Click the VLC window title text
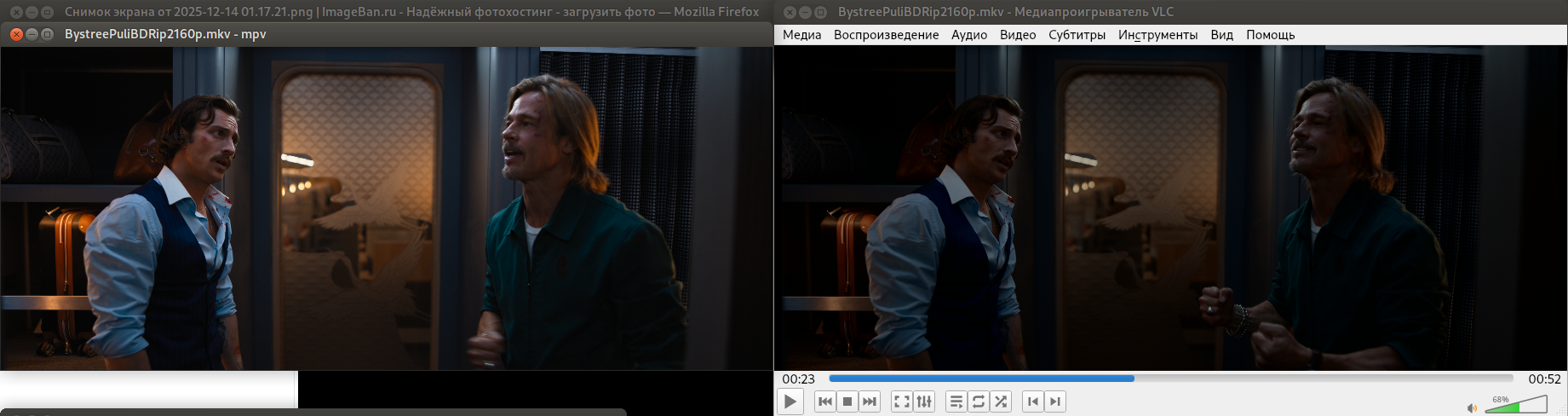The width and height of the screenshot is (1568, 416). 1006,12
